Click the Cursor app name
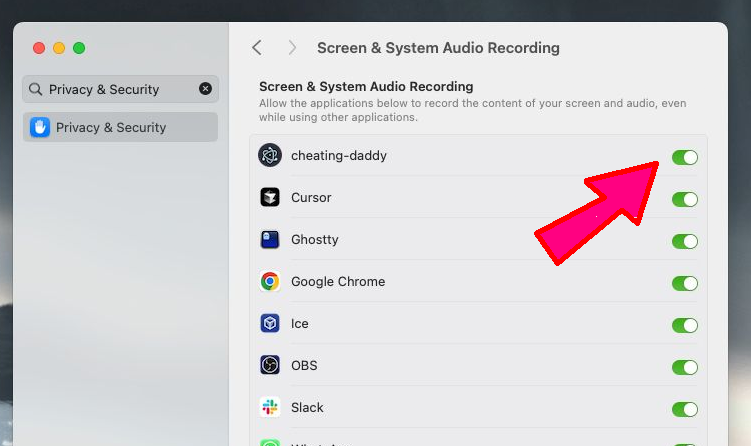The width and height of the screenshot is (751, 446). pyautogui.click(x=311, y=197)
